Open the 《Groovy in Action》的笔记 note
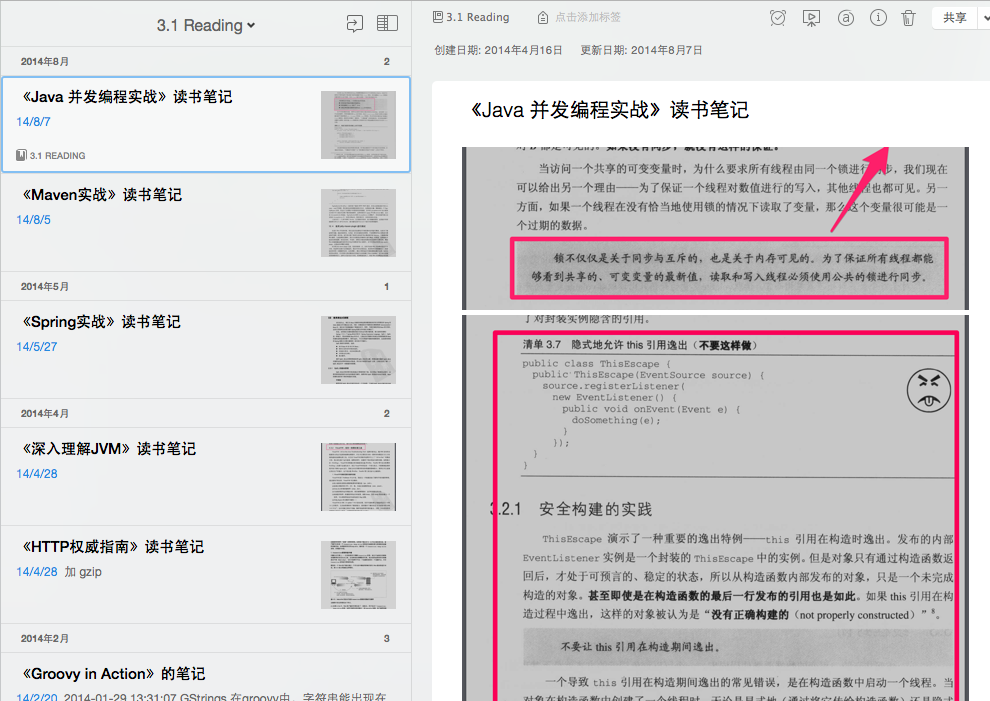Viewport: 990px width, 701px height. (x=206, y=678)
